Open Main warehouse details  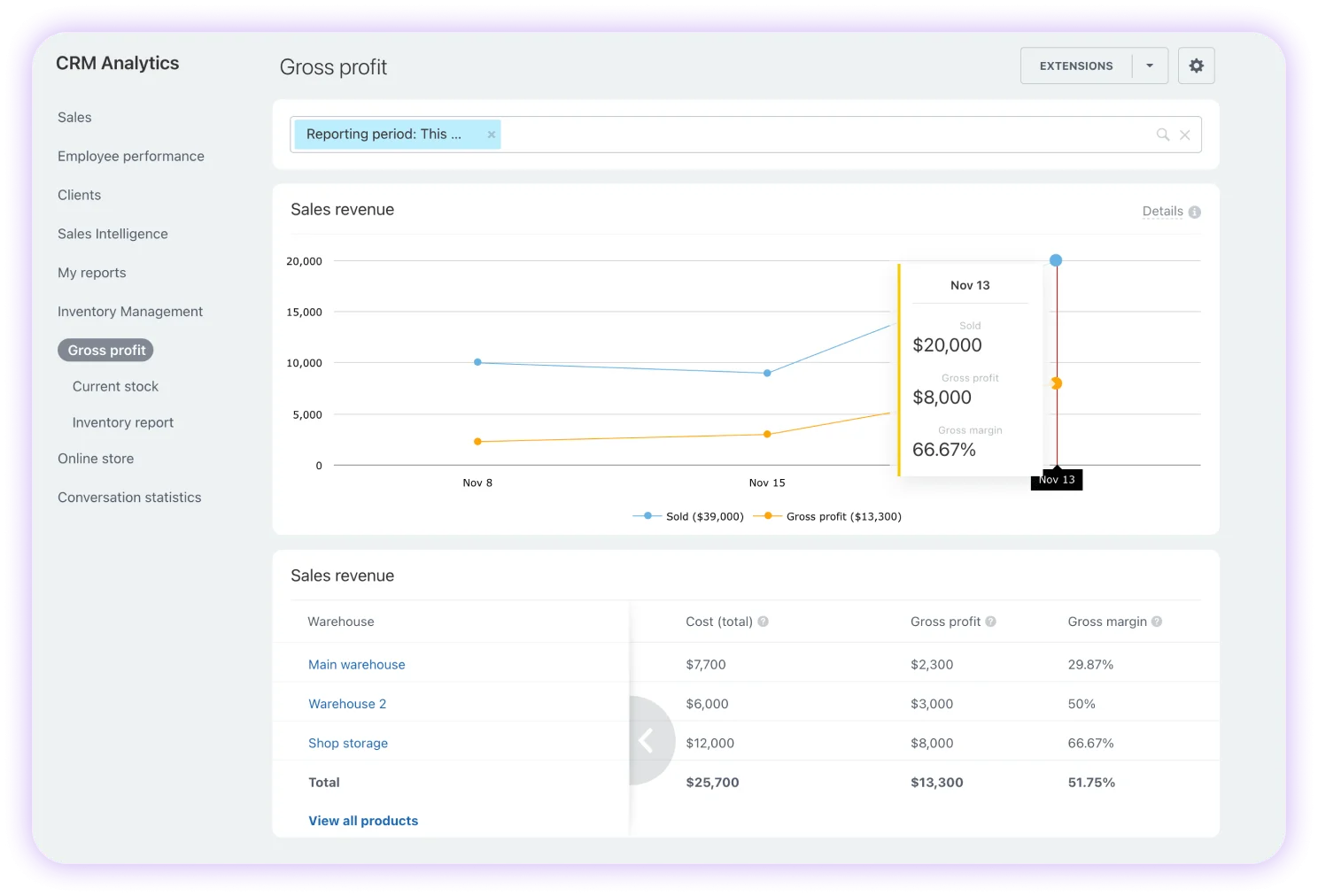[x=357, y=664]
